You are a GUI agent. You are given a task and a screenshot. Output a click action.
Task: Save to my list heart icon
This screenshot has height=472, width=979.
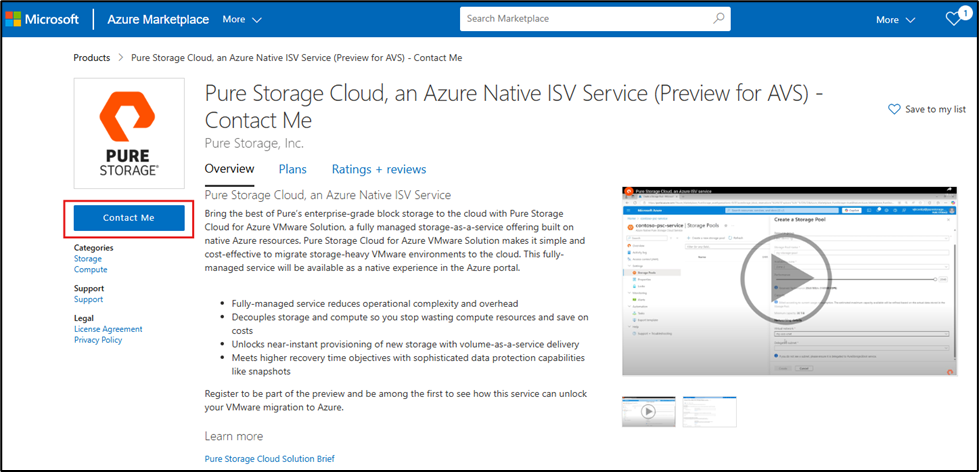(x=894, y=109)
